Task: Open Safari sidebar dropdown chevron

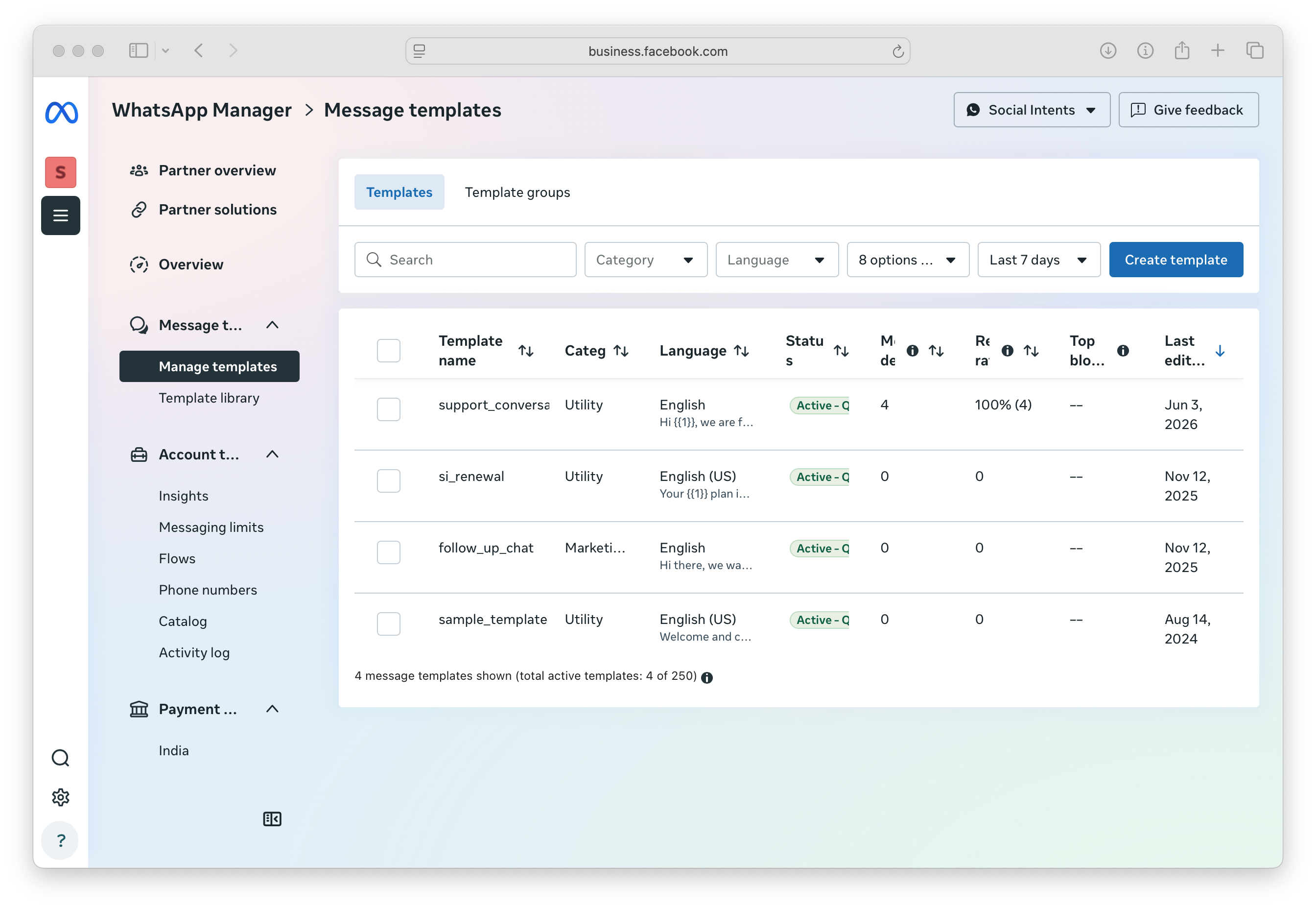Action: click(x=165, y=50)
